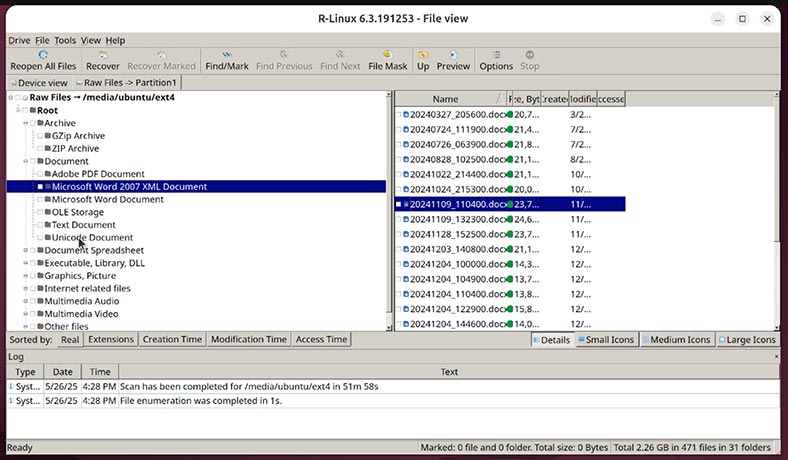This screenshot has width=788, height=460.
Task: Tick the Microsoft Word 2007 XML Document checkbox
Action: click(40, 187)
